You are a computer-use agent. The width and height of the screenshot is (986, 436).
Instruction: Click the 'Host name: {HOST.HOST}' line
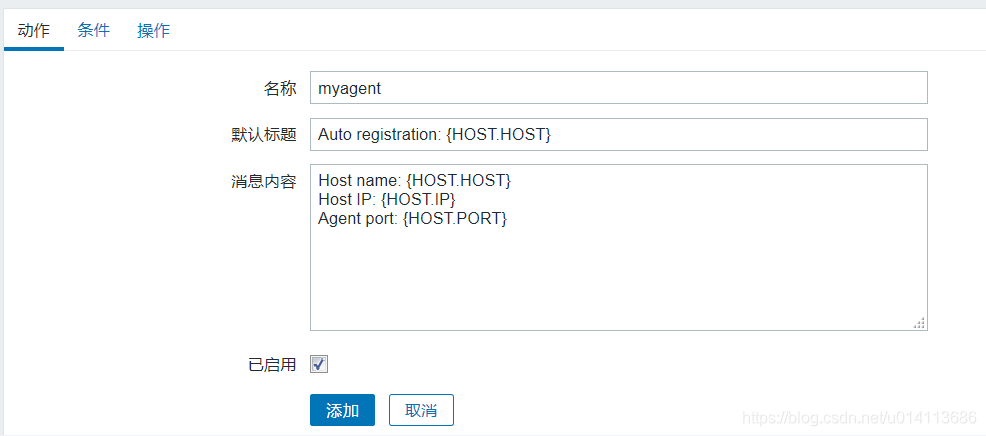414,180
